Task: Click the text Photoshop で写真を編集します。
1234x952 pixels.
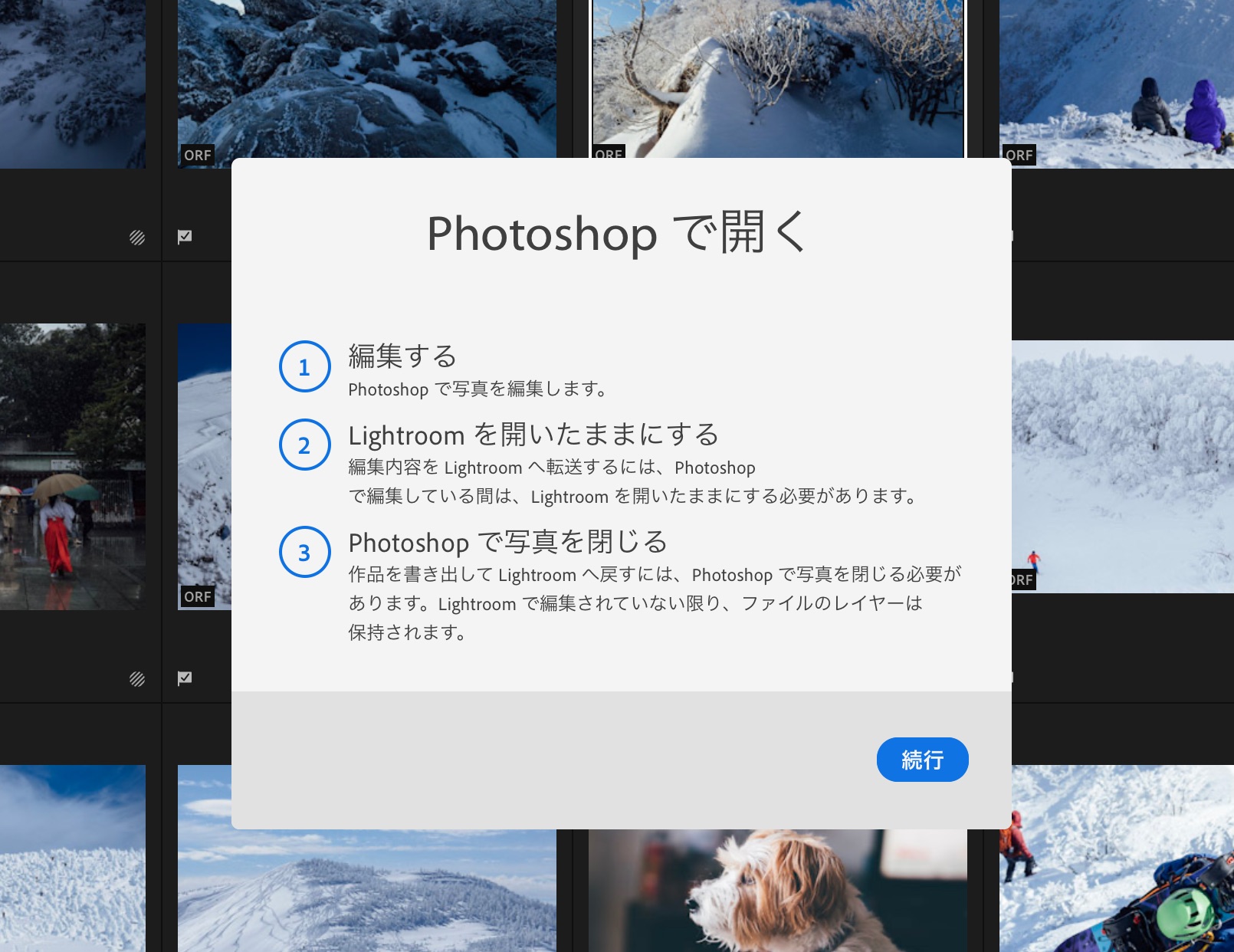Action: tap(478, 389)
